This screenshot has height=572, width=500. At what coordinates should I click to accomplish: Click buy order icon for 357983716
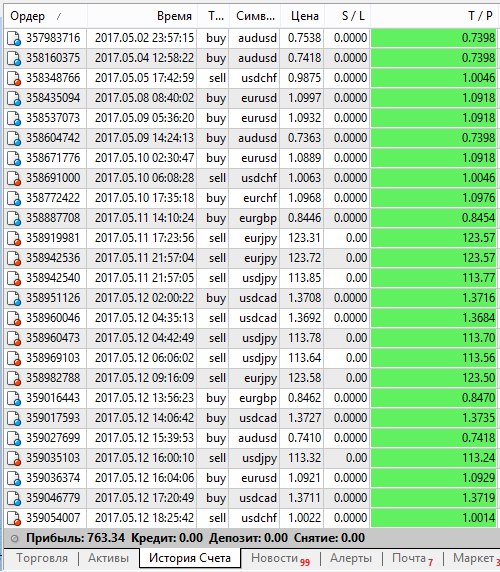(x=14, y=38)
